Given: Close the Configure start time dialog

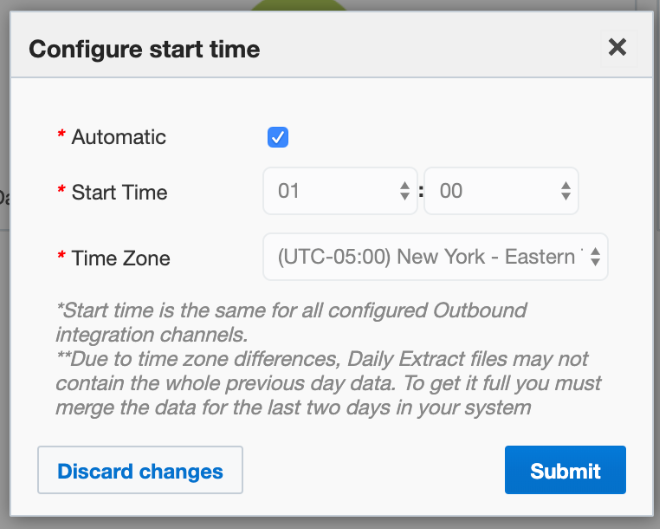Looking at the screenshot, I should [x=617, y=46].
